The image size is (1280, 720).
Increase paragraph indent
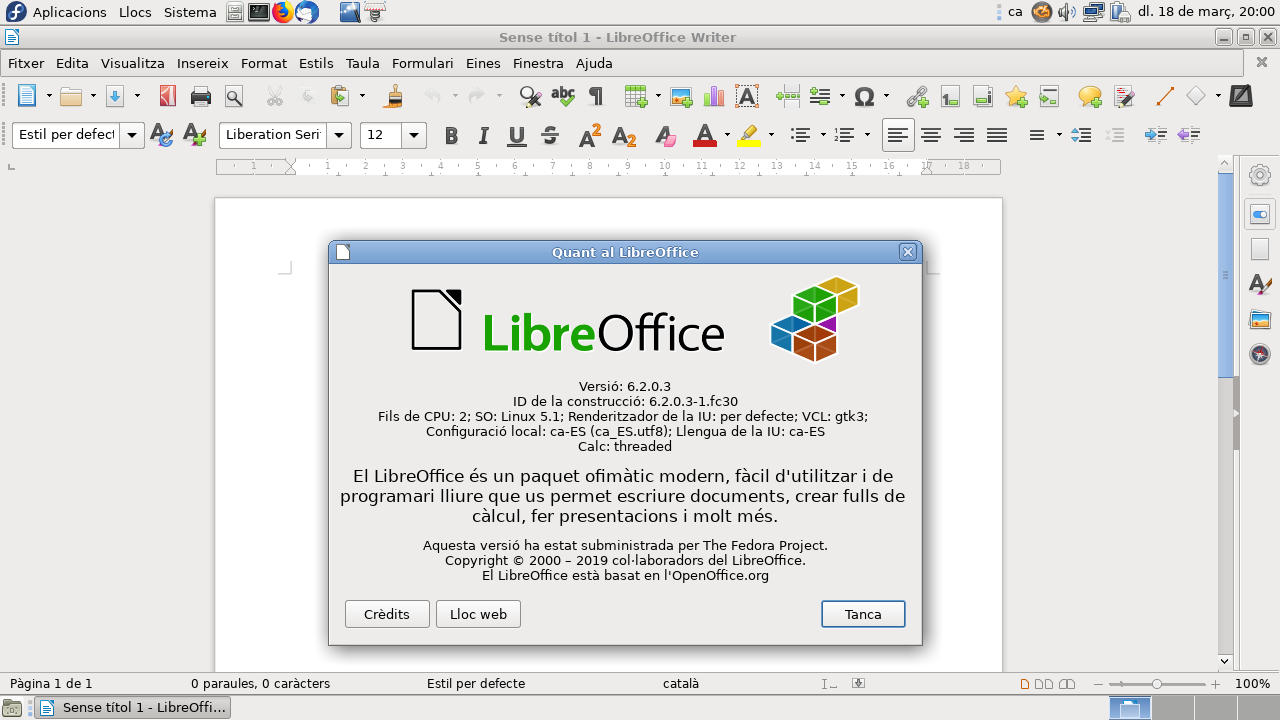1155,135
